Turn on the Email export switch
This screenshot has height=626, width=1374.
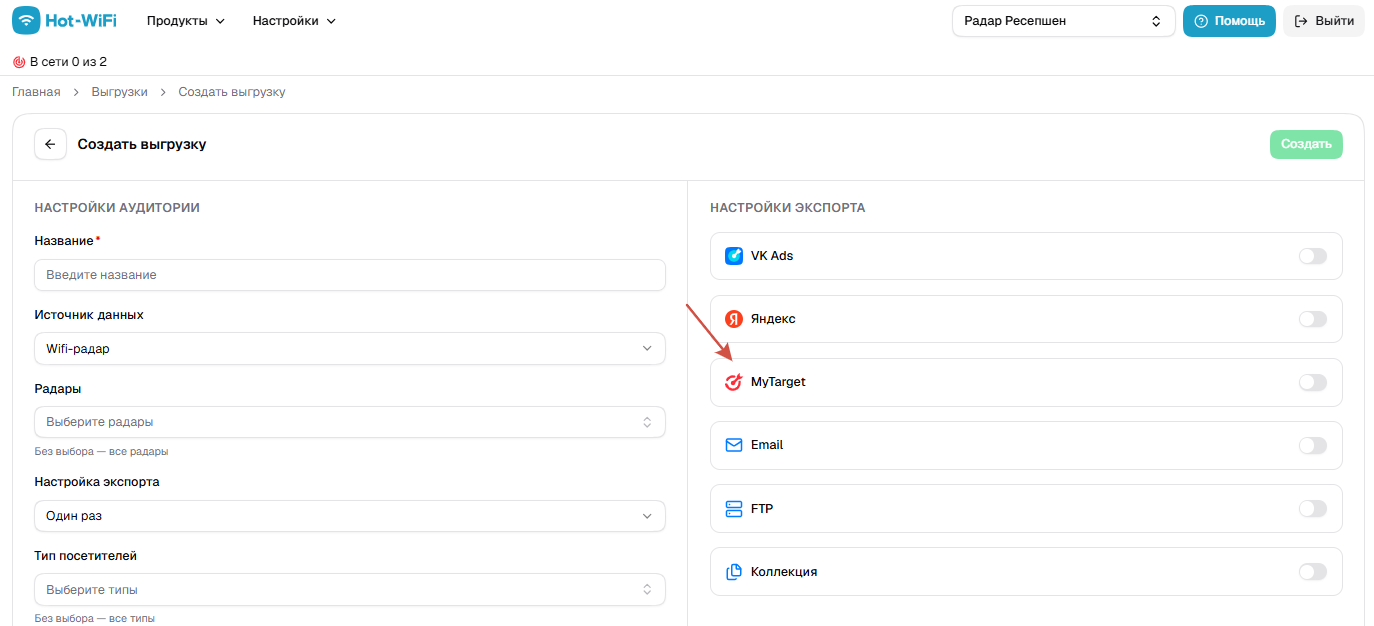[x=1313, y=445]
